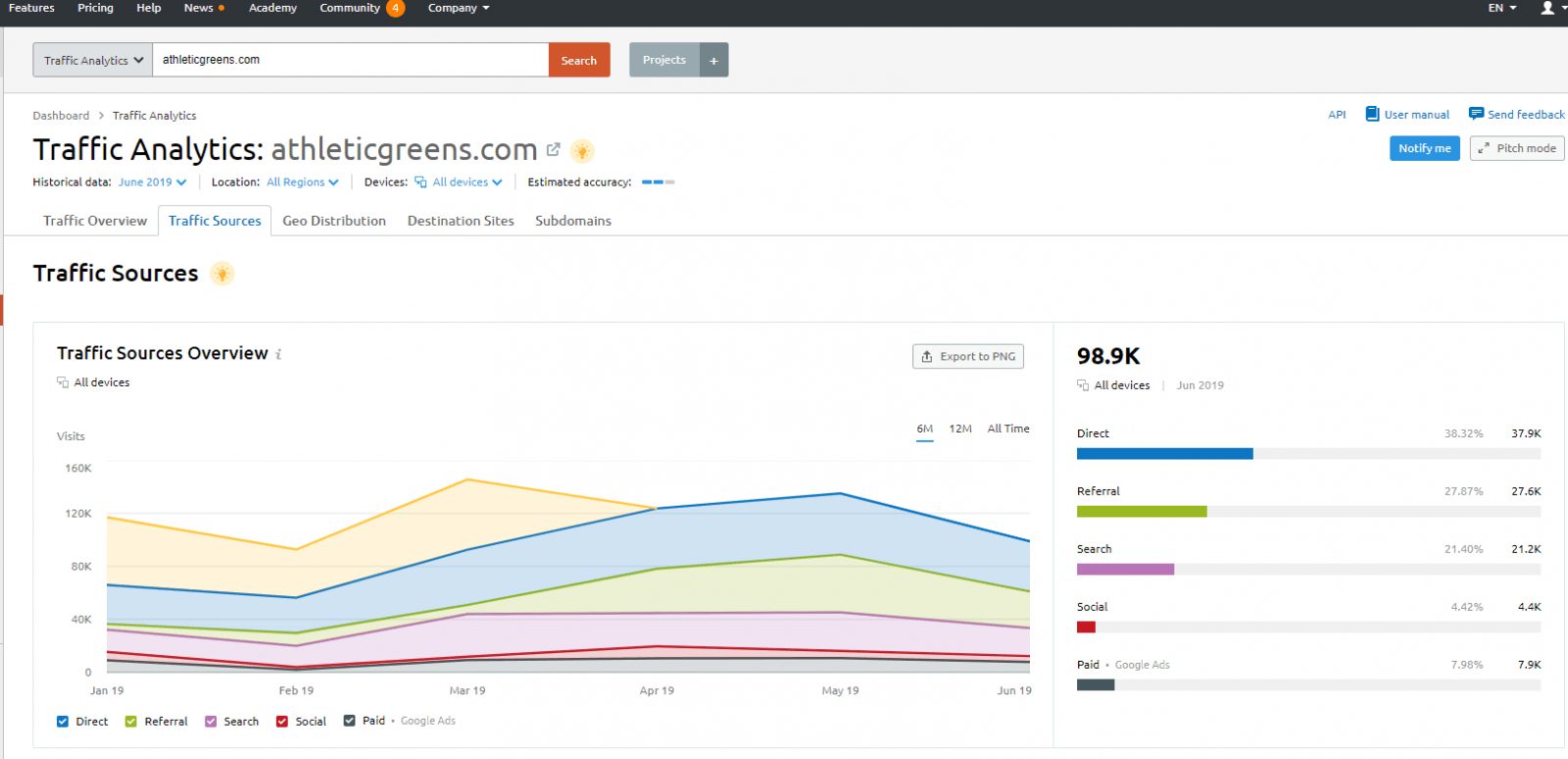Click the blue Direct traffic bar
This screenshot has width=1568, height=759.
point(1164,454)
